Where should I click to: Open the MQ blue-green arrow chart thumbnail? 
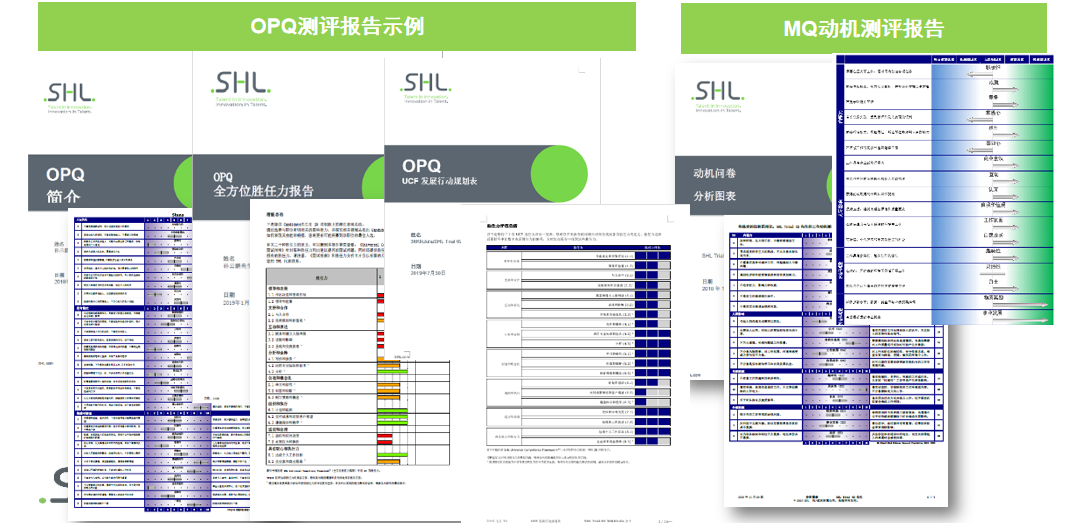click(x=943, y=188)
